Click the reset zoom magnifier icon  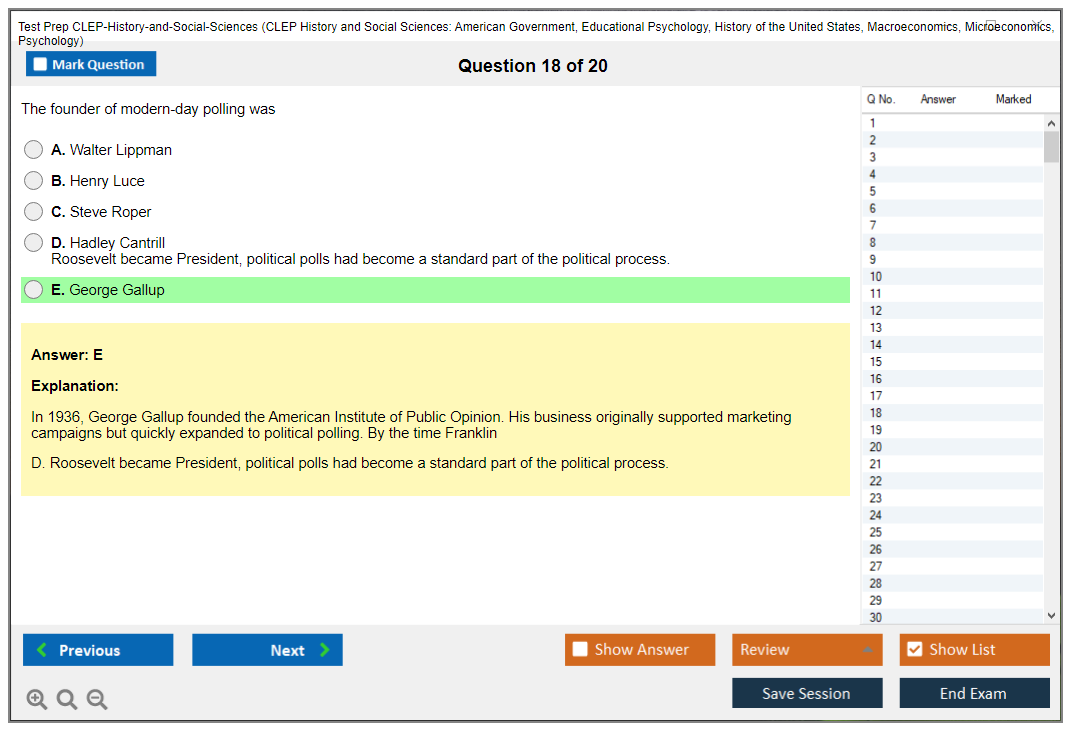(67, 700)
